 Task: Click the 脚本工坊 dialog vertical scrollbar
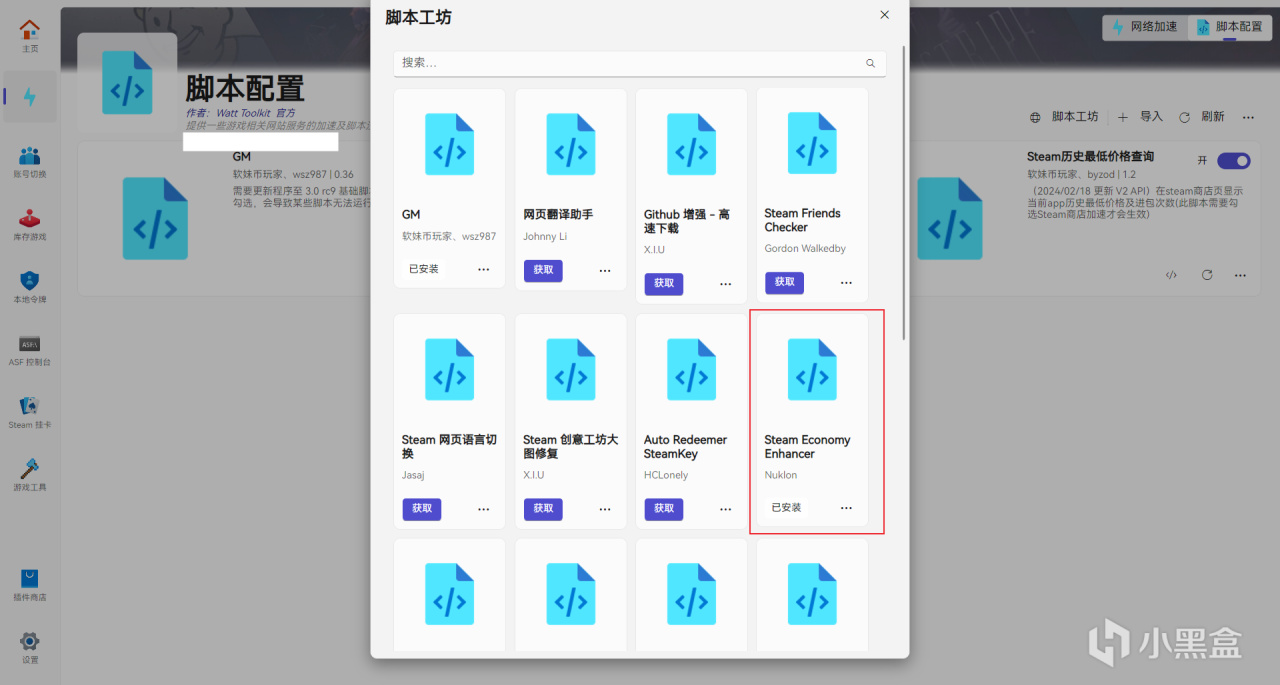point(904,193)
